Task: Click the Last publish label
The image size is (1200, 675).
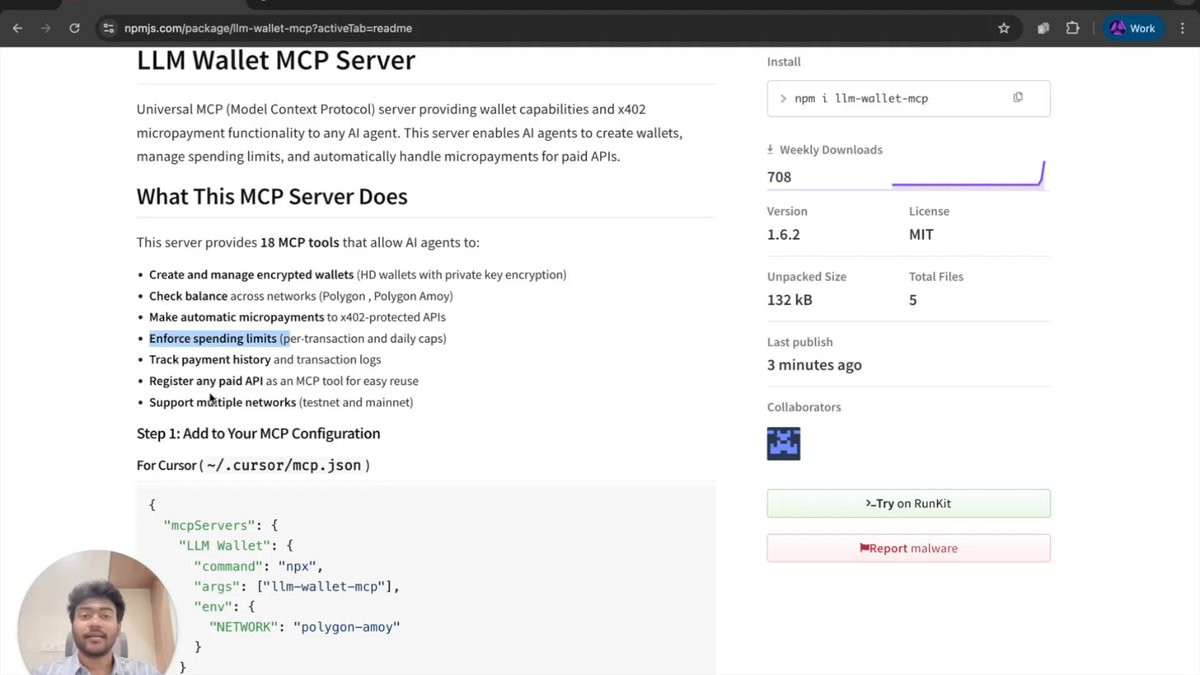Action: pos(800,342)
